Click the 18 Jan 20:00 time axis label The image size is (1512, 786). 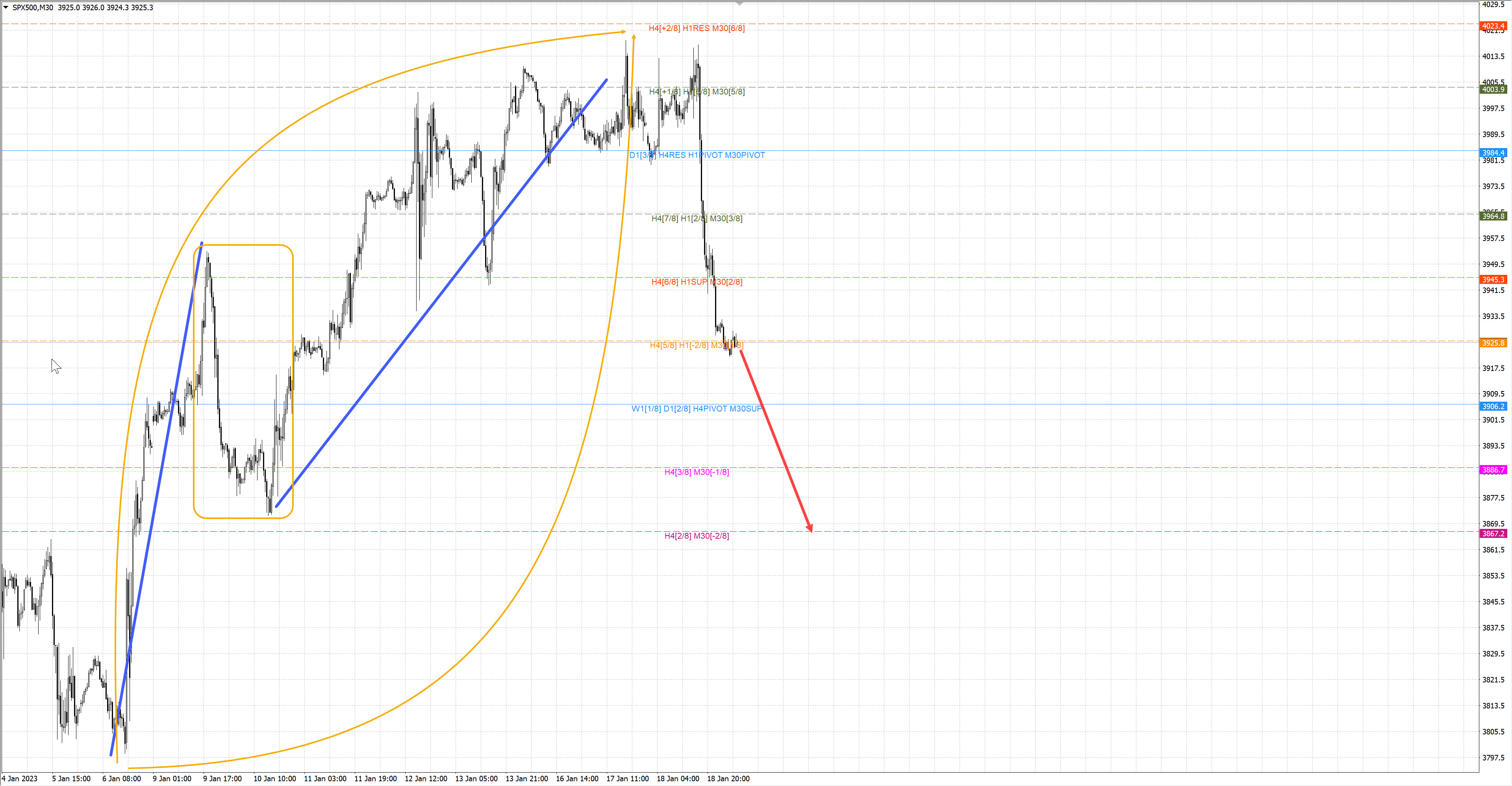728,779
